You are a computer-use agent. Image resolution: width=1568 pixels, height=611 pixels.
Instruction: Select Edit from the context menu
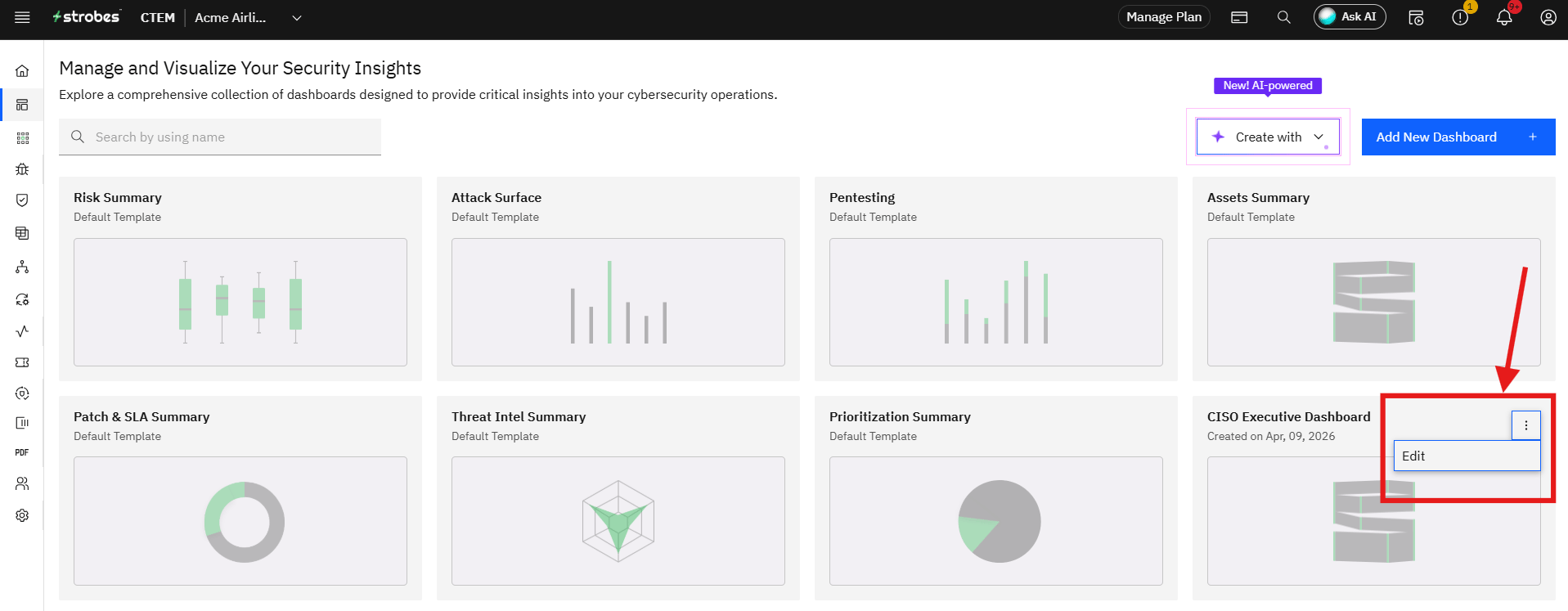click(x=1467, y=456)
